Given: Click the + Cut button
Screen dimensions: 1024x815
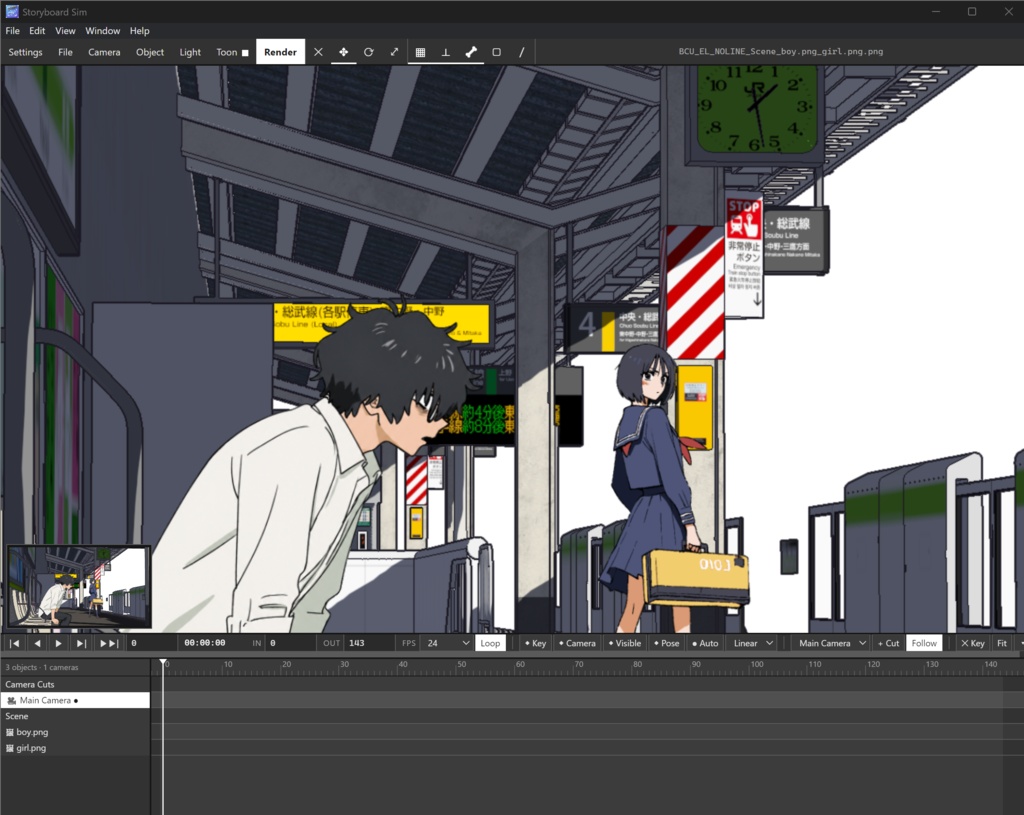Looking at the screenshot, I should [x=888, y=643].
